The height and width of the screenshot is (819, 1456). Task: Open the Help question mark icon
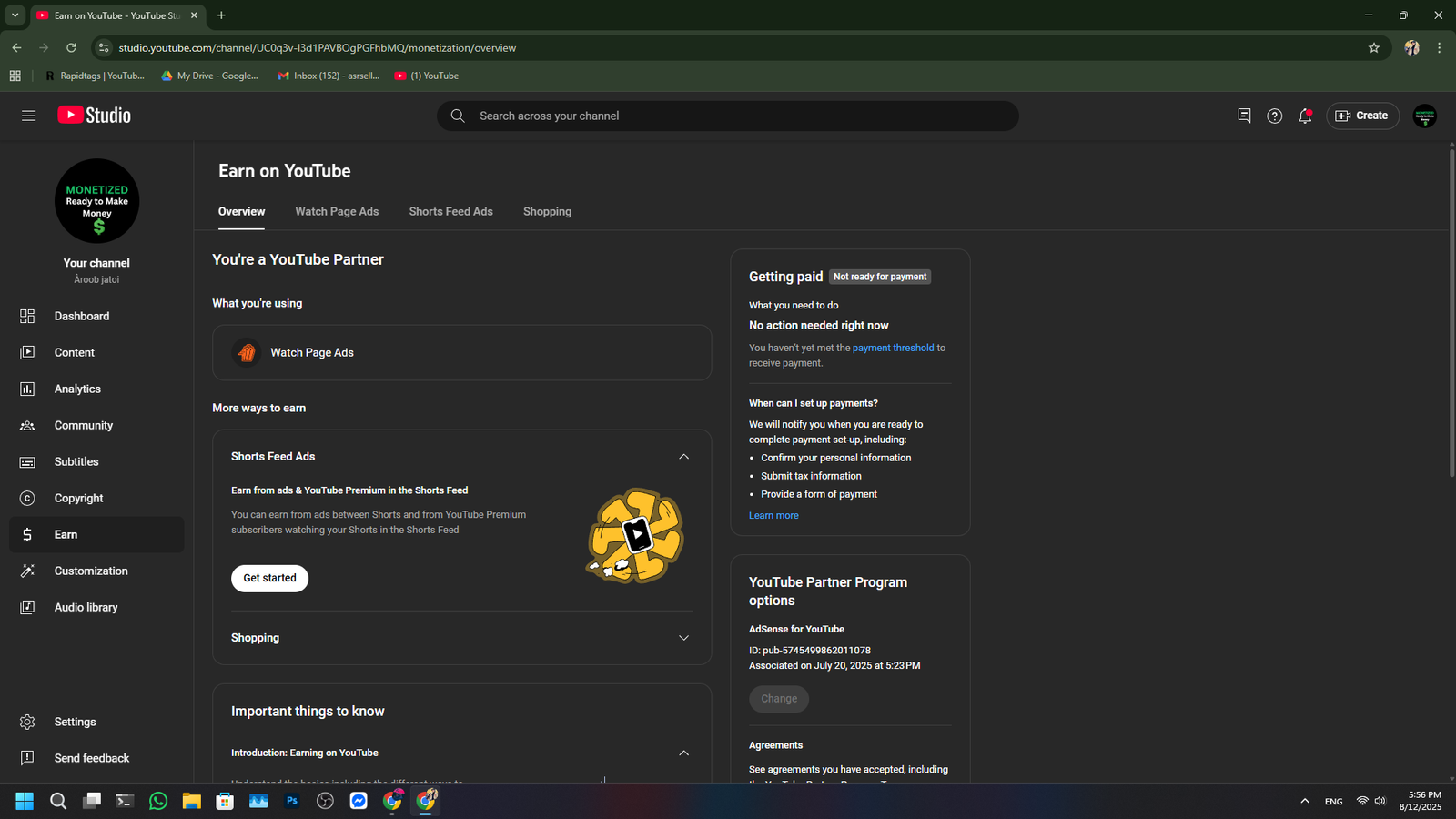[1274, 116]
